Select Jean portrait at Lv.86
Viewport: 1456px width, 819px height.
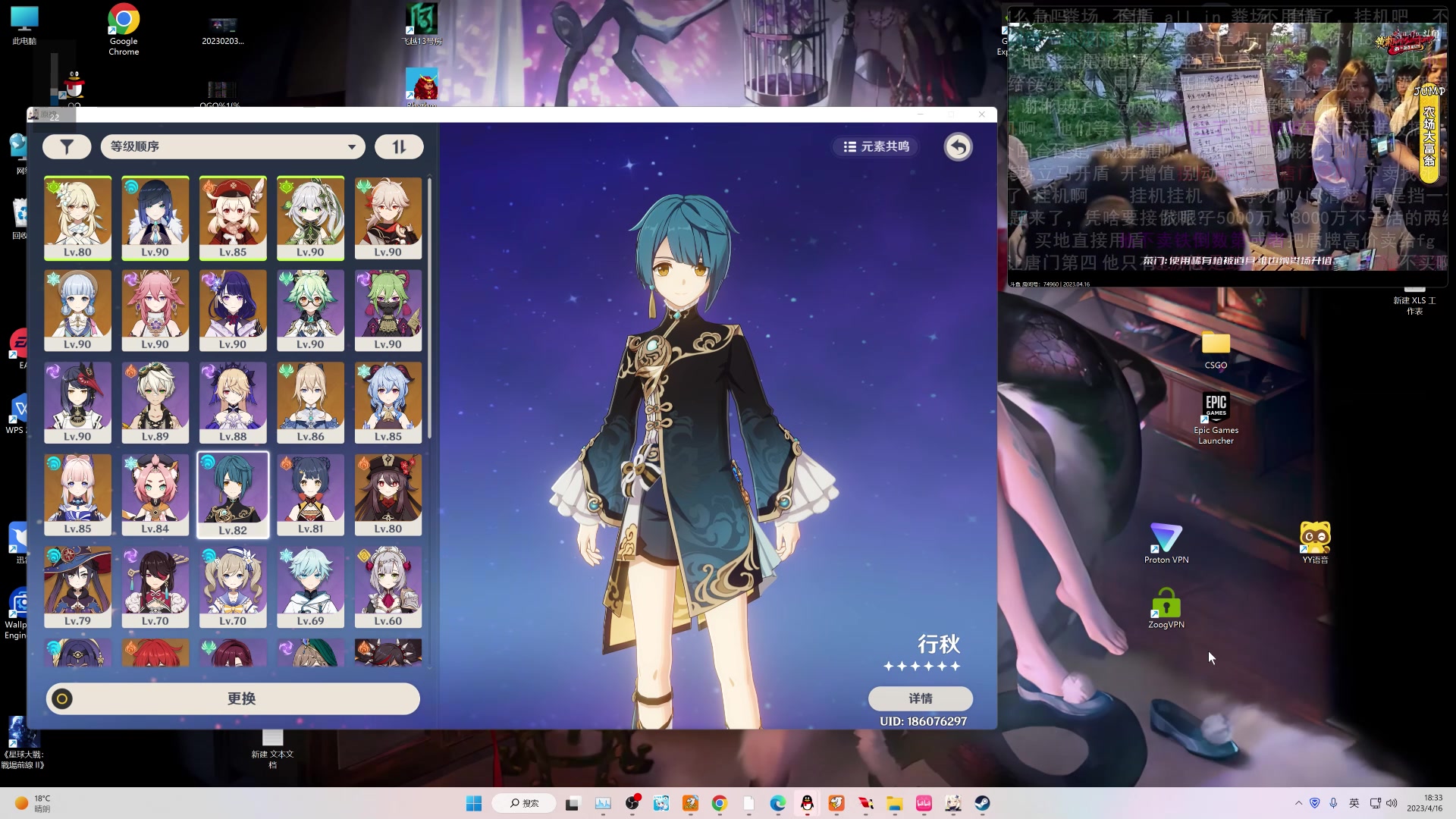click(310, 403)
